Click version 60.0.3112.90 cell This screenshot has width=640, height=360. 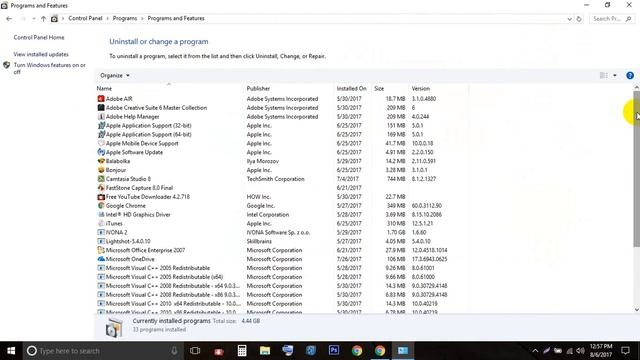click(x=427, y=206)
